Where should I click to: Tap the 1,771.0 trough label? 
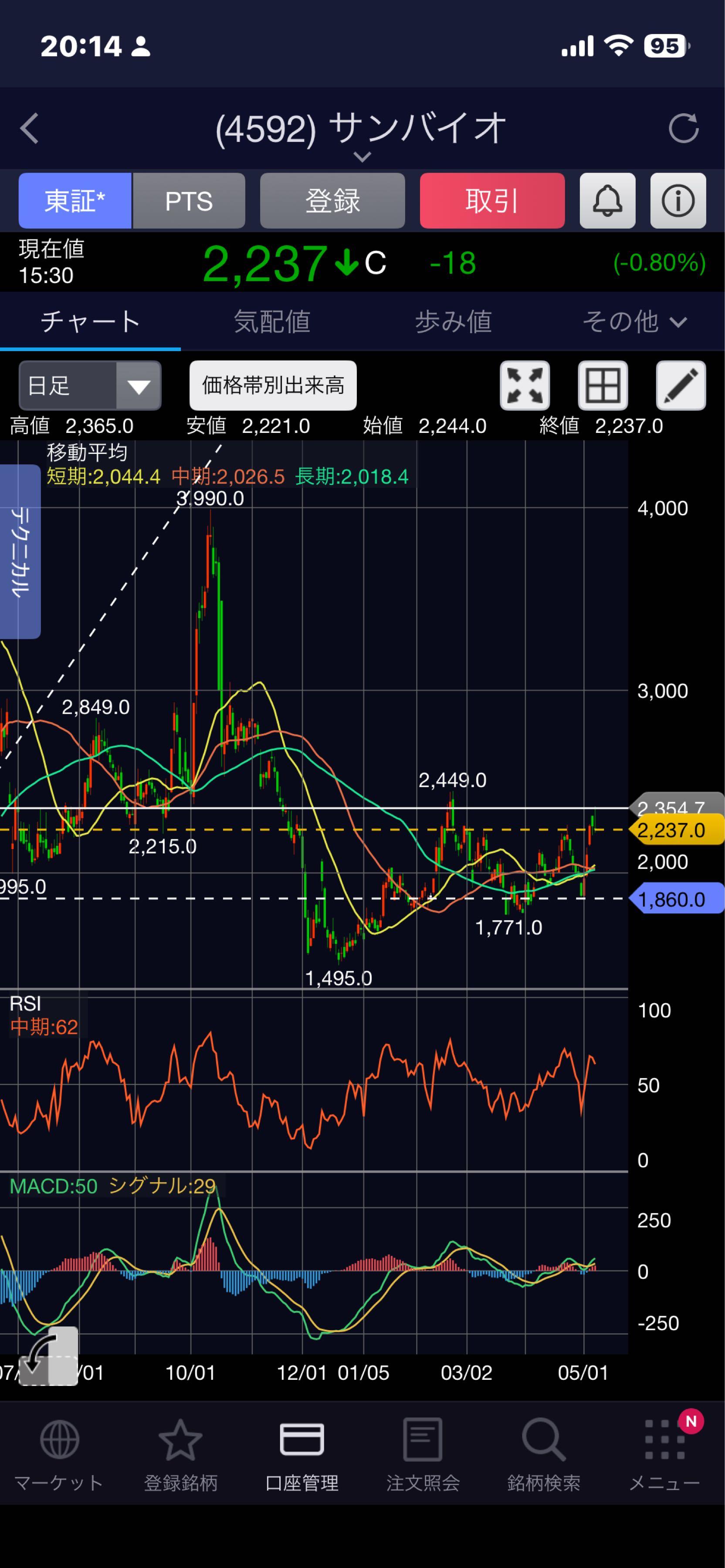click(x=508, y=928)
